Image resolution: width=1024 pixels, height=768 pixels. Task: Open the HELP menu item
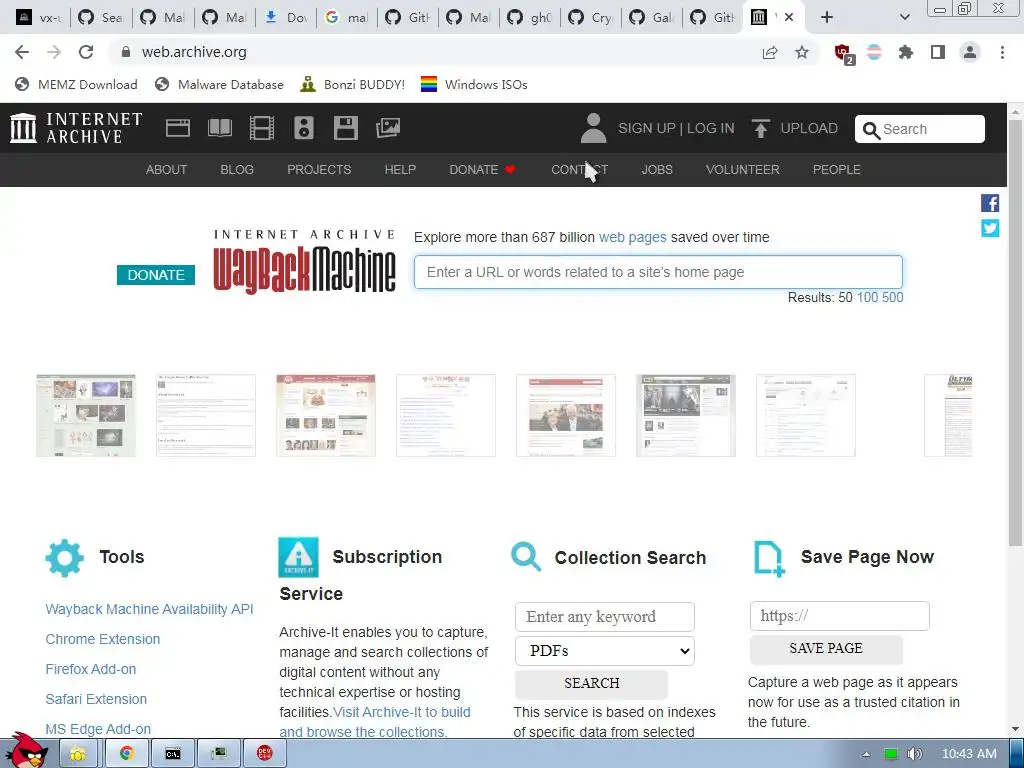coord(400,170)
